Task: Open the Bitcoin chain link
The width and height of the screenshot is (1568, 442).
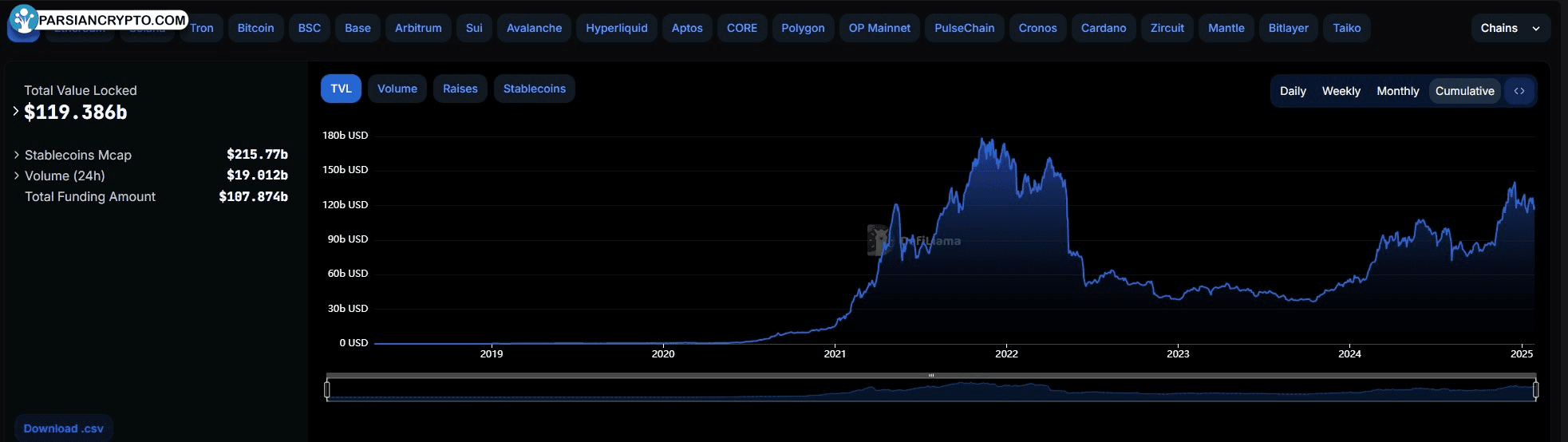Action: tap(255, 28)
